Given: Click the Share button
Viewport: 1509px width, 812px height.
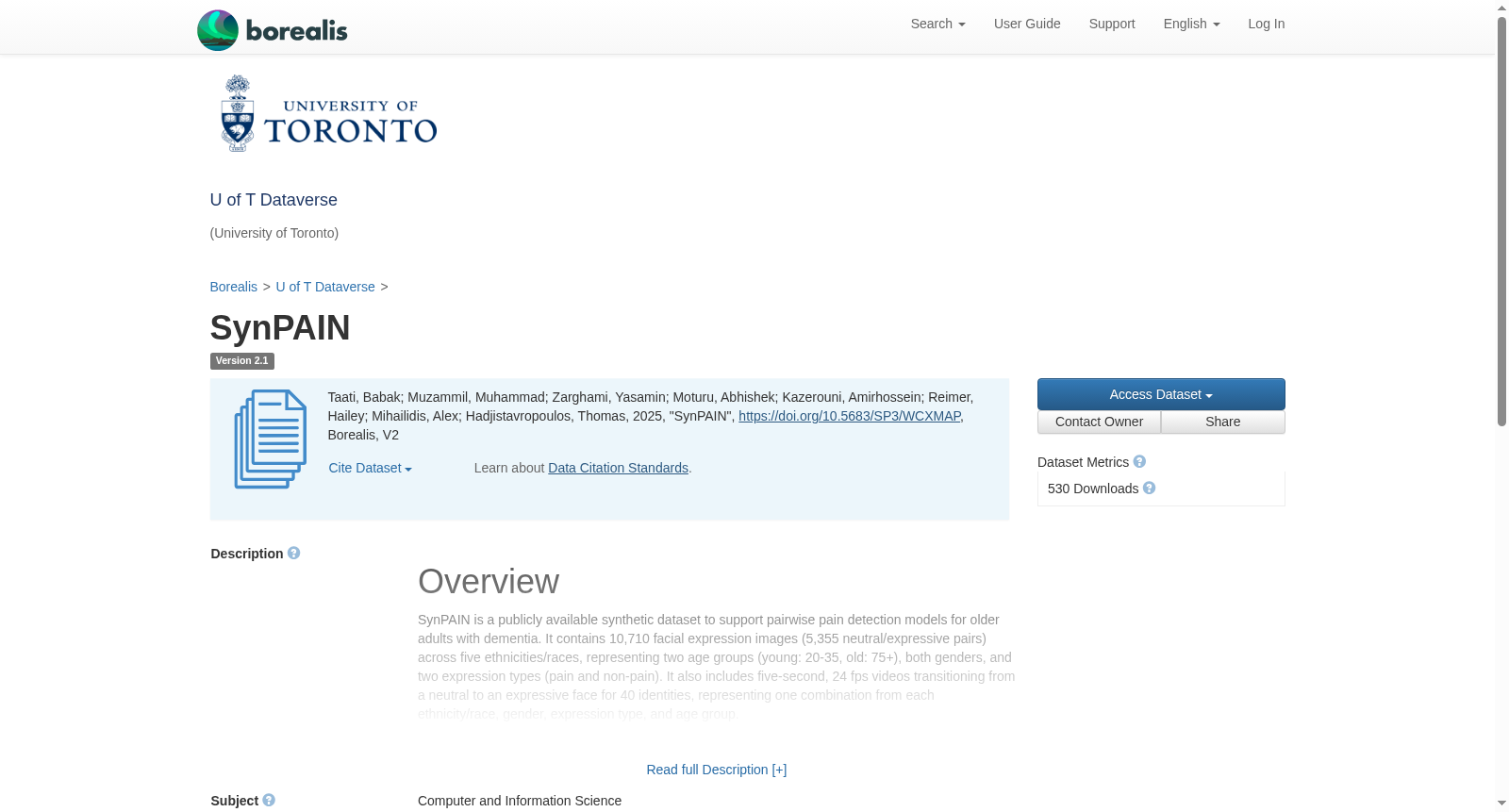Looking at the screenshot, I should 1223,423.
